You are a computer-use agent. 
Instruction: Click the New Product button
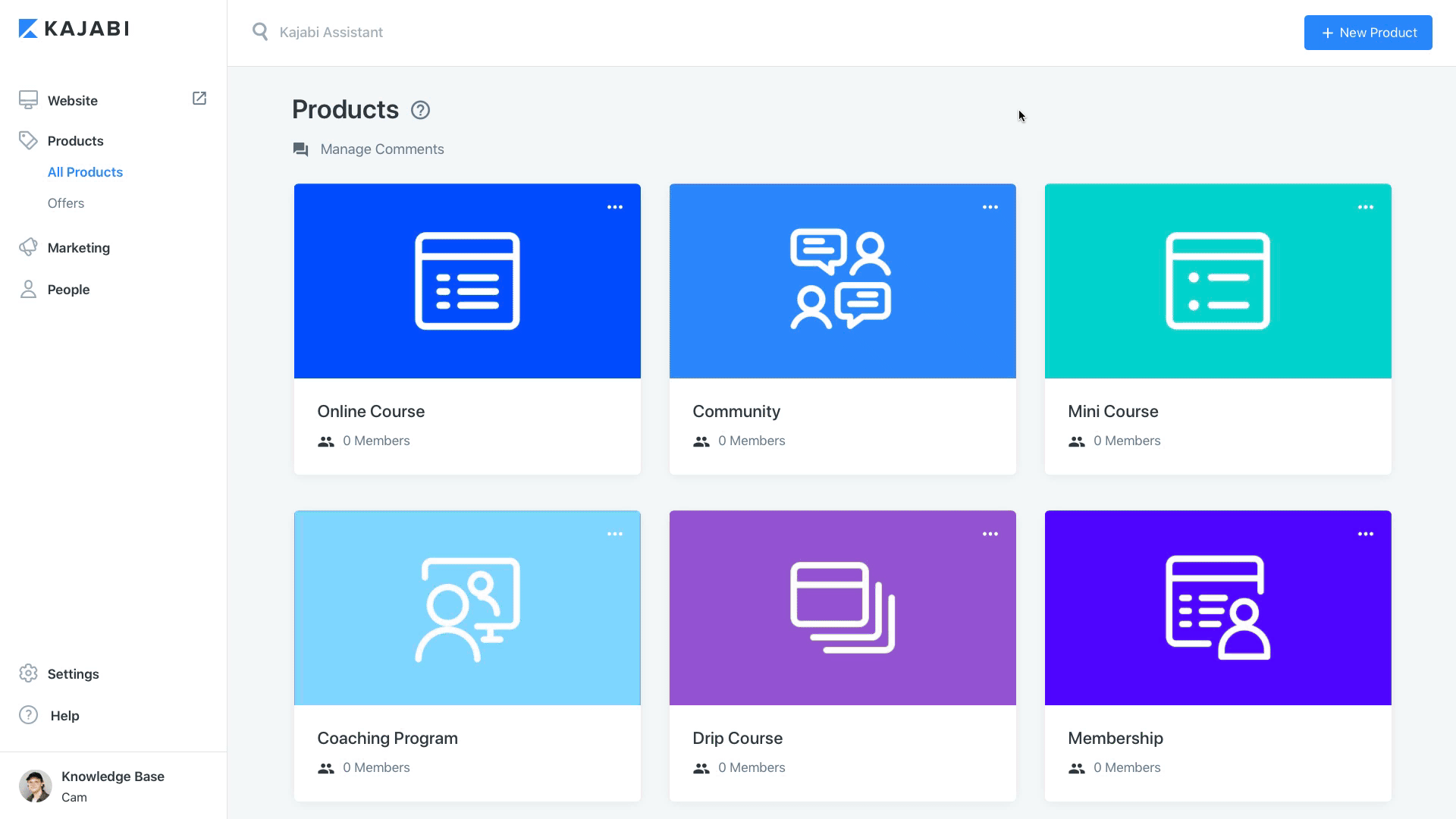(x=1367, y=33)
